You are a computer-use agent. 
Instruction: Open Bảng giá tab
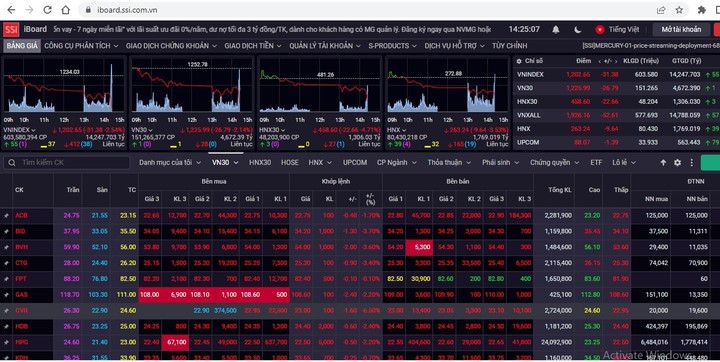[x=22, y=45]
